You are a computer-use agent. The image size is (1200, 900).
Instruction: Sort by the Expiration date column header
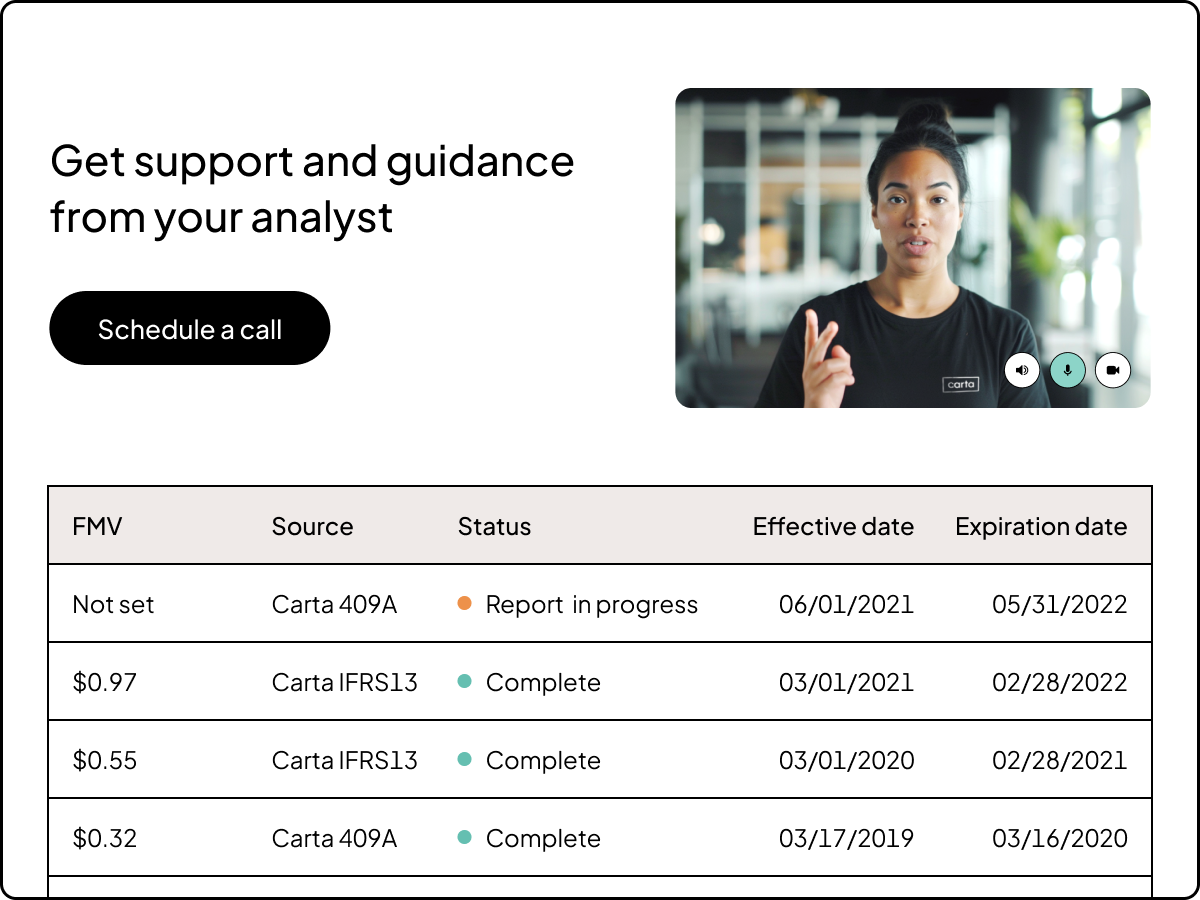tap(1041, 526)
